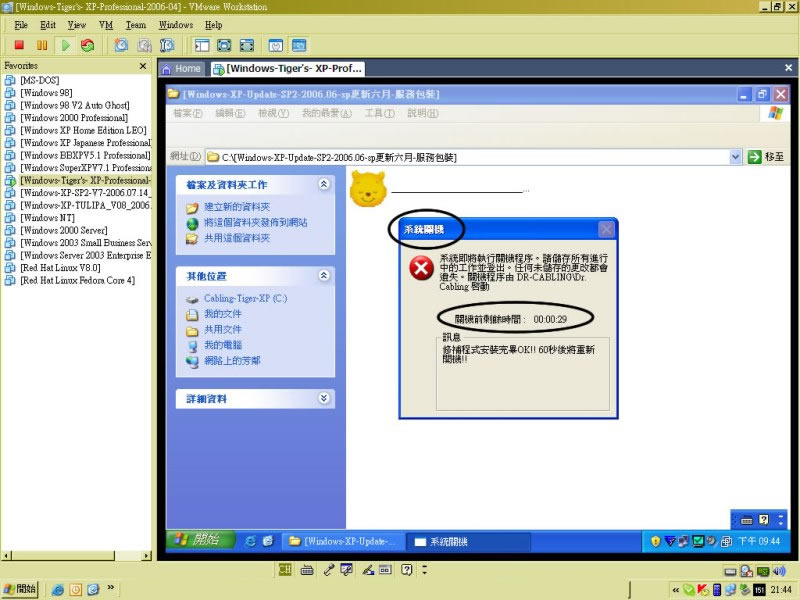
Task: Open the VM menu
Action: (106, 25)
